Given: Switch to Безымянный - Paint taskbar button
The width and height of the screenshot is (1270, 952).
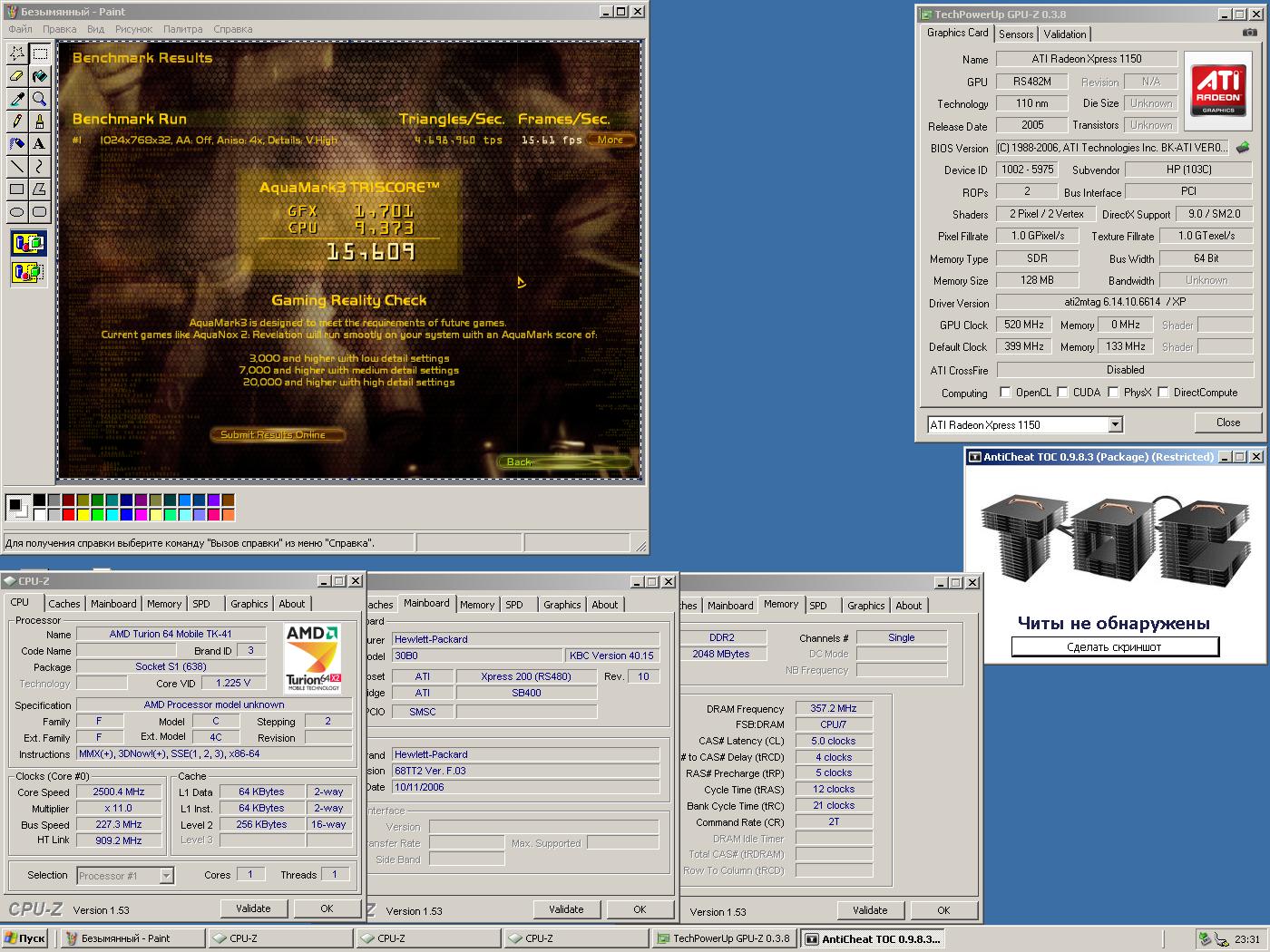Looking at the screenshot, I should [132, 938].
